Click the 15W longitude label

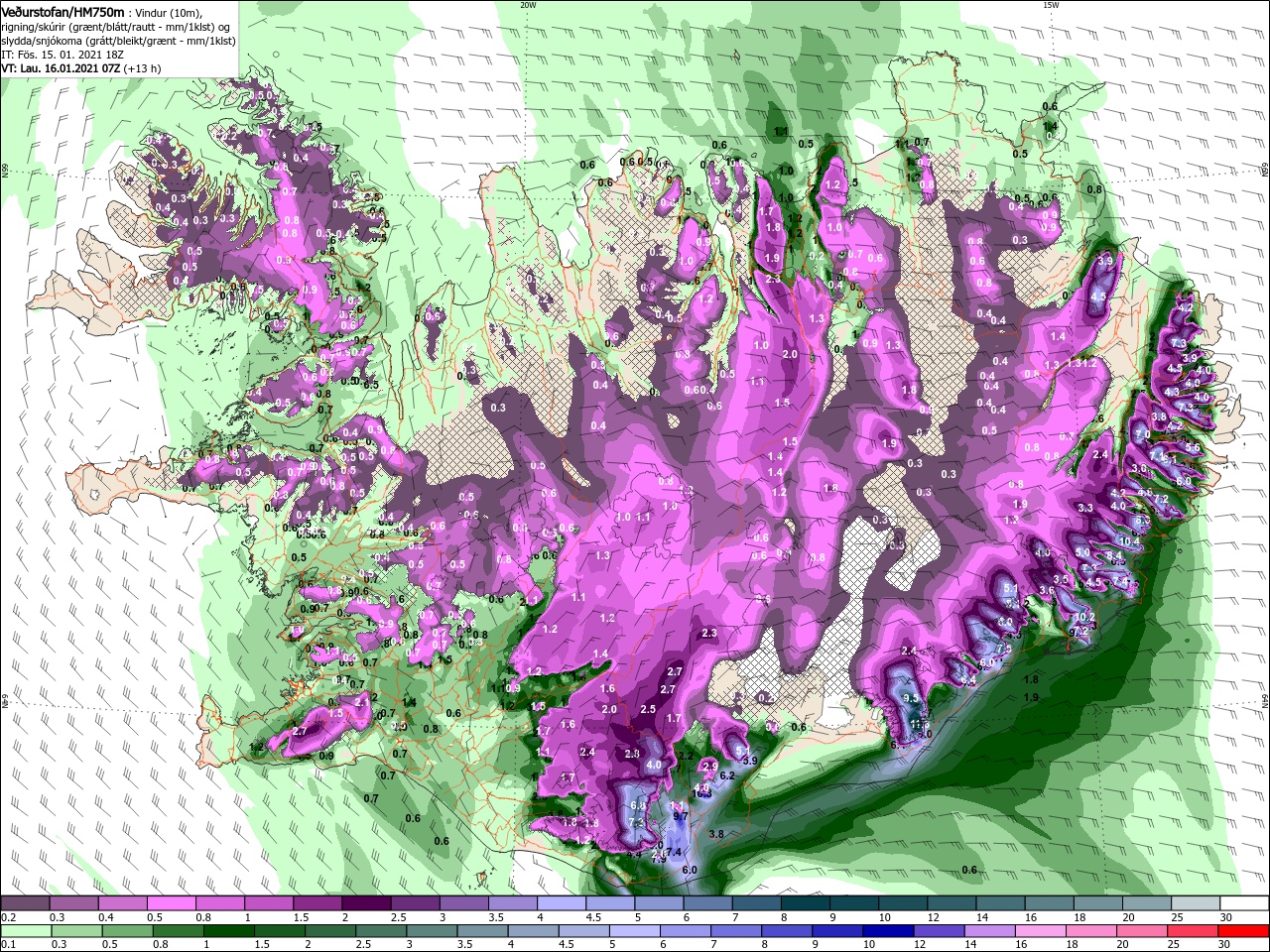point(1051,5)
